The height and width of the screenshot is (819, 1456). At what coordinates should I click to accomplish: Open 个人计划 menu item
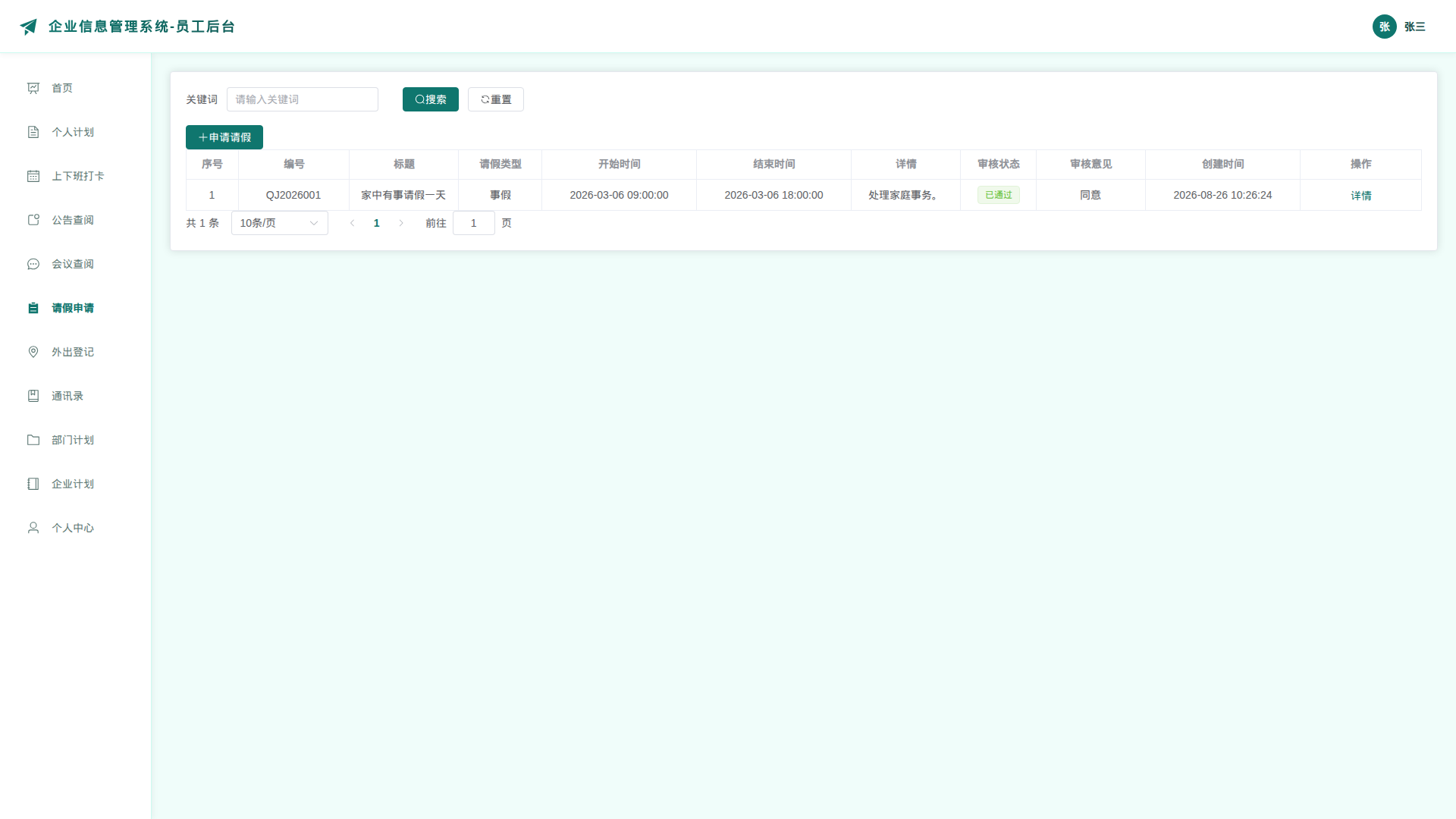pyautogui.click(x=76, y=132)
